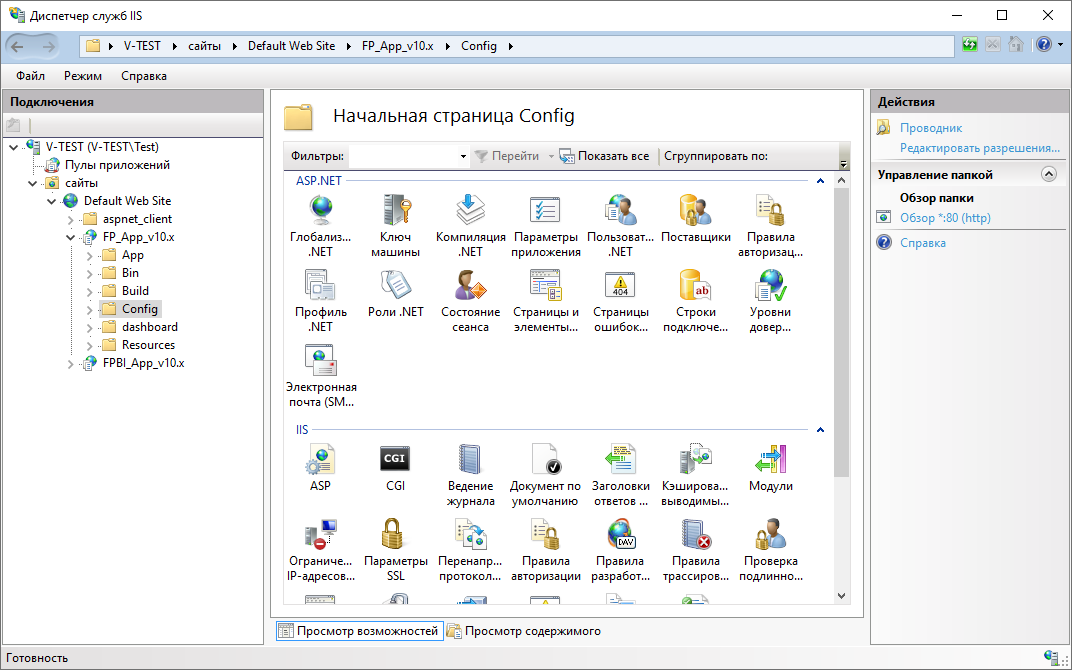Collapse the ASP.NET group section

(820, 181)
